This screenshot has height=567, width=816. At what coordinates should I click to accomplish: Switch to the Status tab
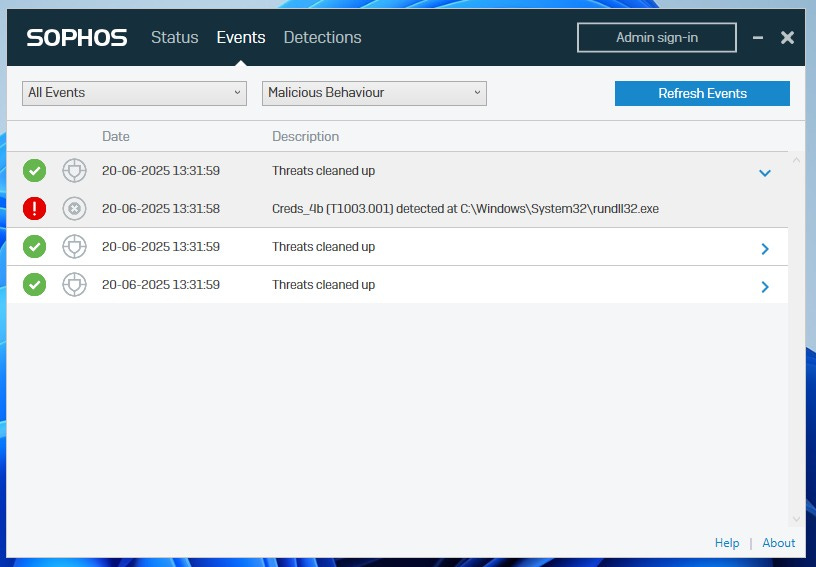[x=174, y=37]
